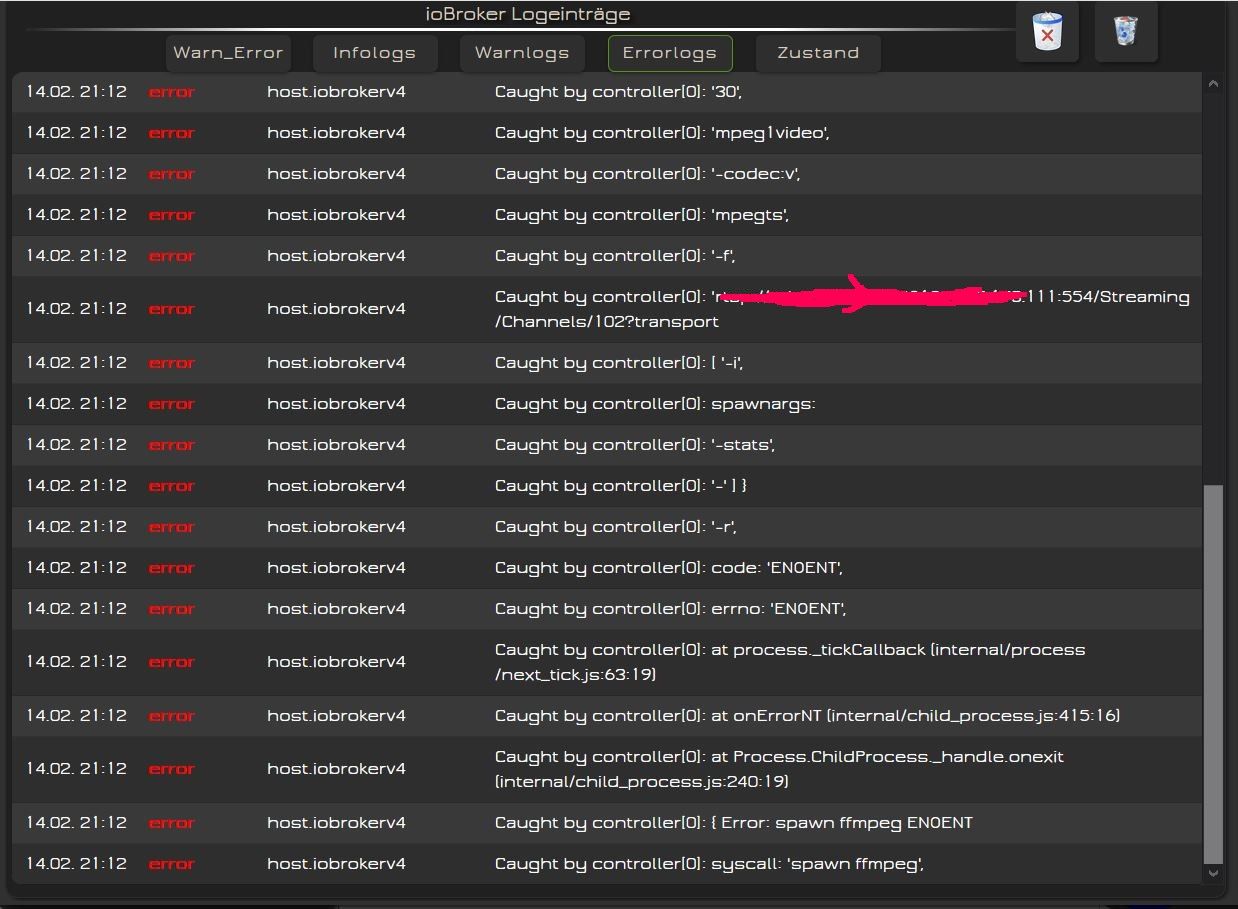Select the ChildProcess._handle.onexit log message
Image resolution: width=1238 pixels, height=909 pixels.
[x=779, y=769]
